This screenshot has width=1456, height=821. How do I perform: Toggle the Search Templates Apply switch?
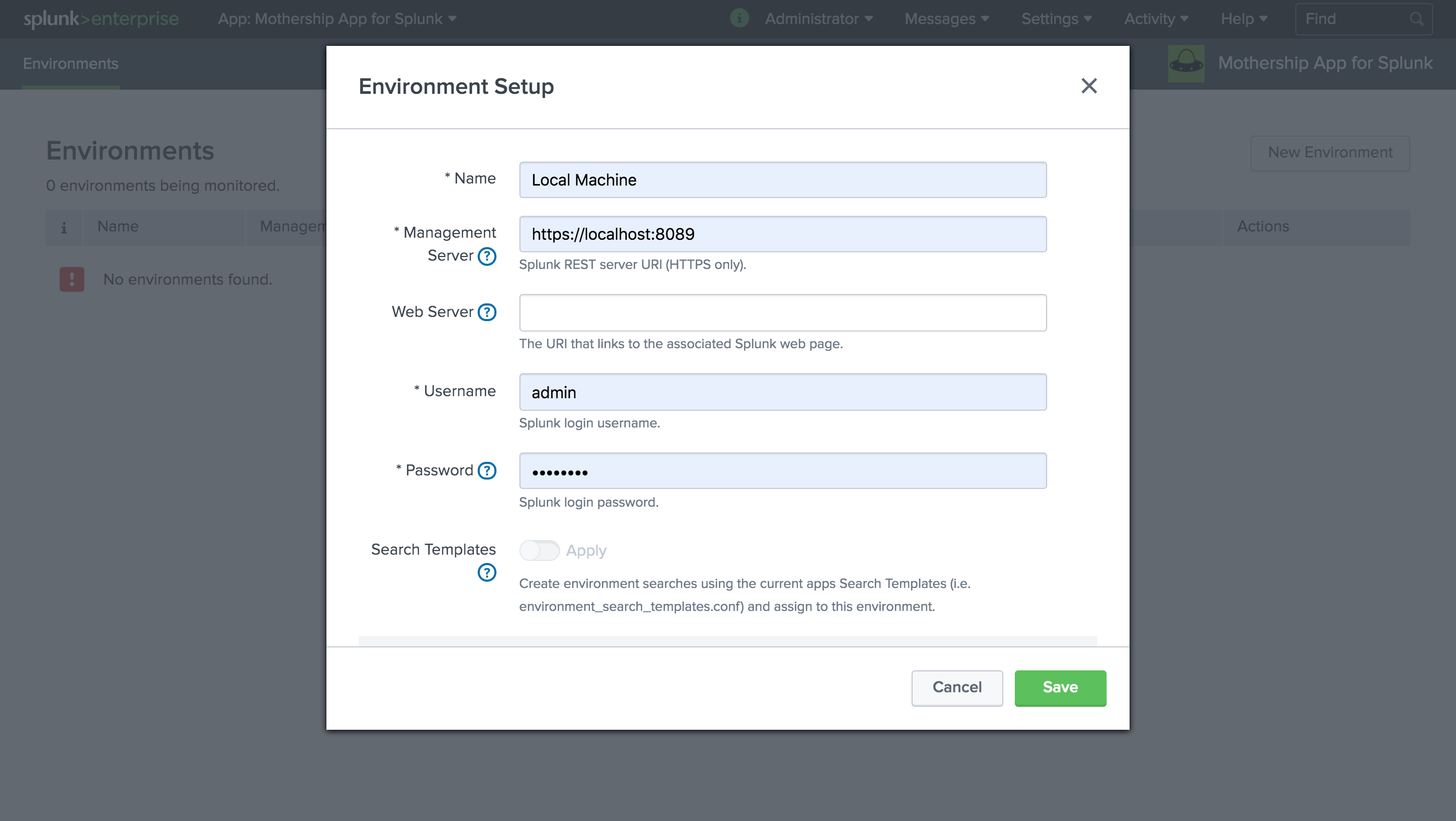click(x=539, y=550)
